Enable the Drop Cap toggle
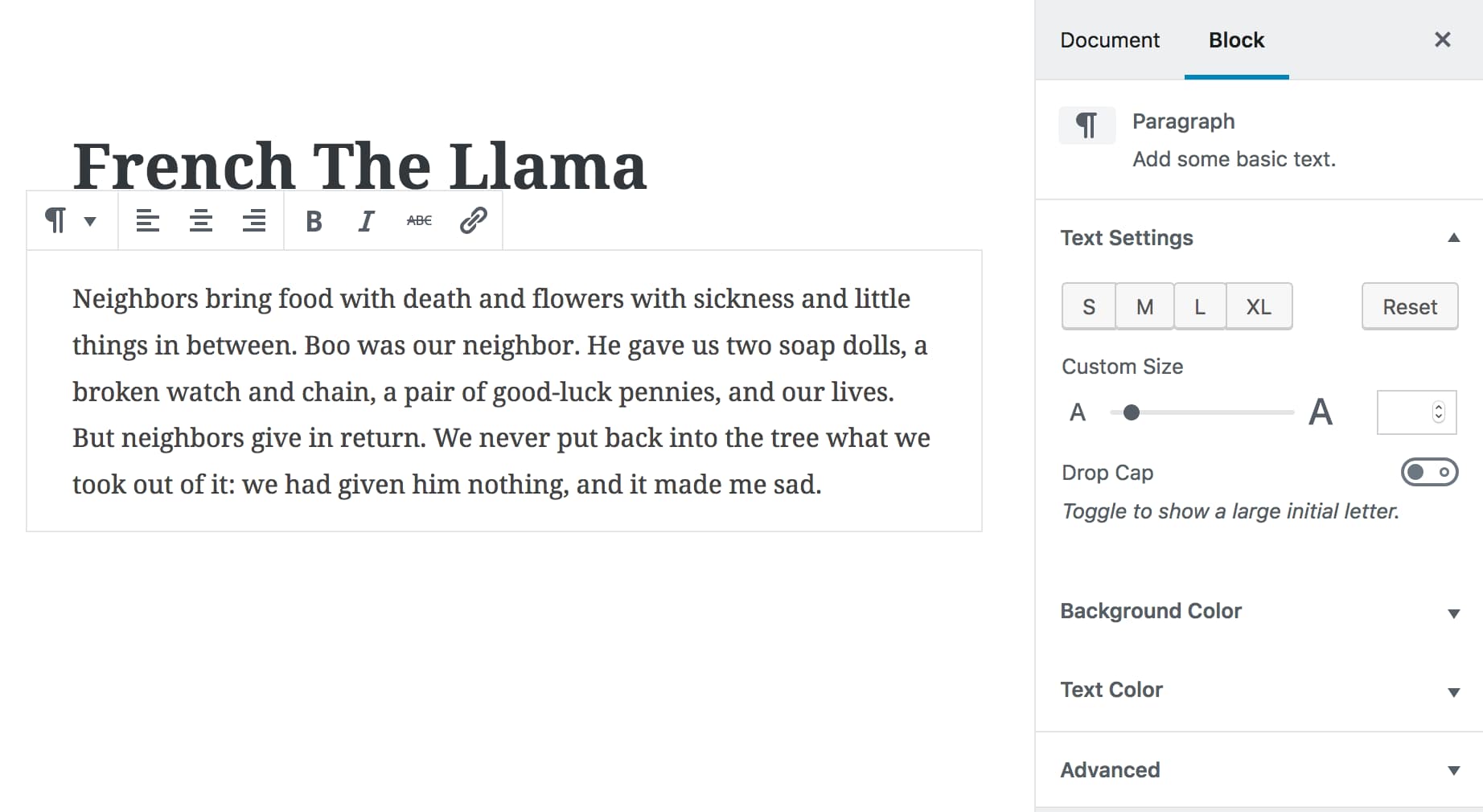This screenshot has height=812, width=1483. click(x=1428, y=472)
